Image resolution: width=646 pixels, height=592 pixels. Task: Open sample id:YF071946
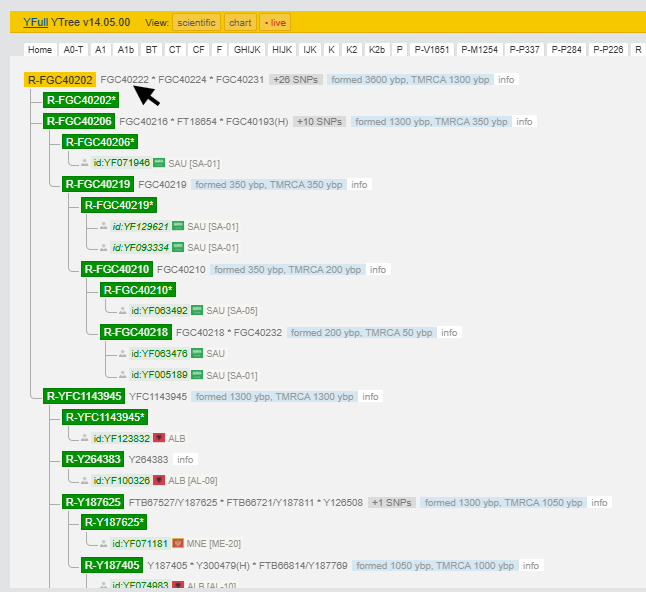pyautogui.click(x=122, y=163)
